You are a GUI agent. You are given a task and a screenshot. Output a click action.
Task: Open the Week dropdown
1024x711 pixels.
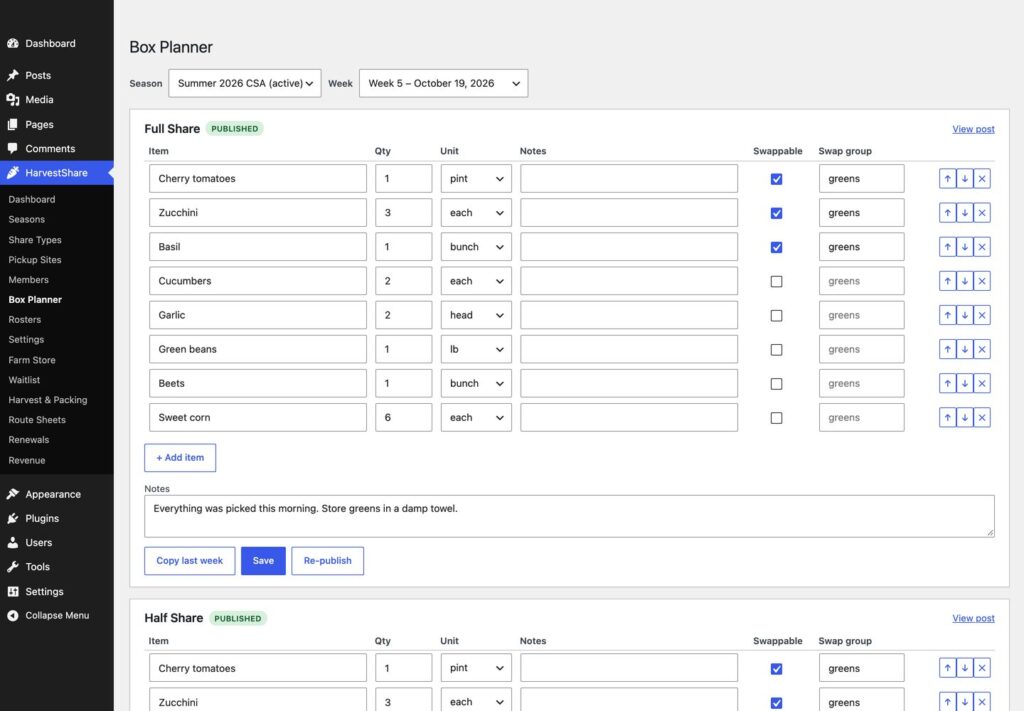pos(443,83)
